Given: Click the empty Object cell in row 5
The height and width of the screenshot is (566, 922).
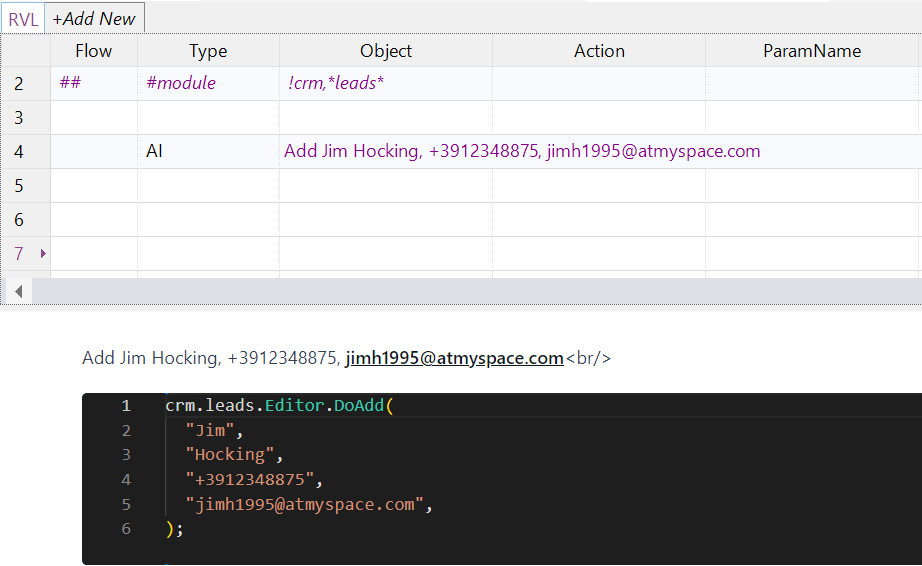Looking at the screenshot, I should click(386, 186).
